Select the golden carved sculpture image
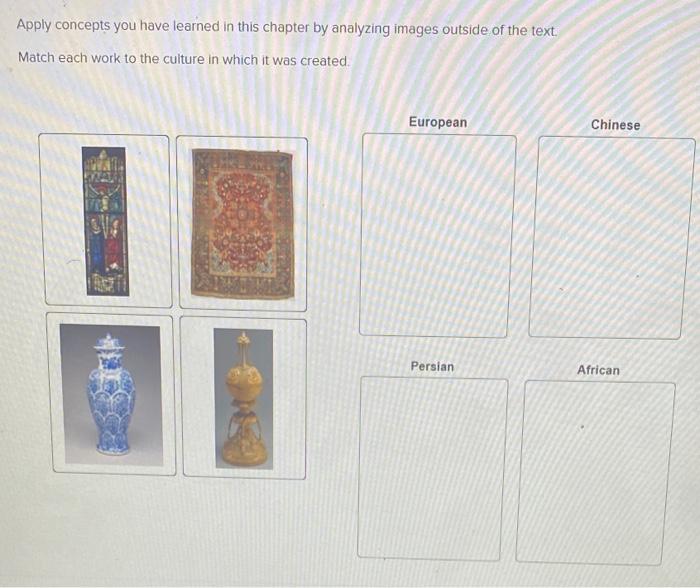This screenshot has height=588, width=700. pos(244,399)
